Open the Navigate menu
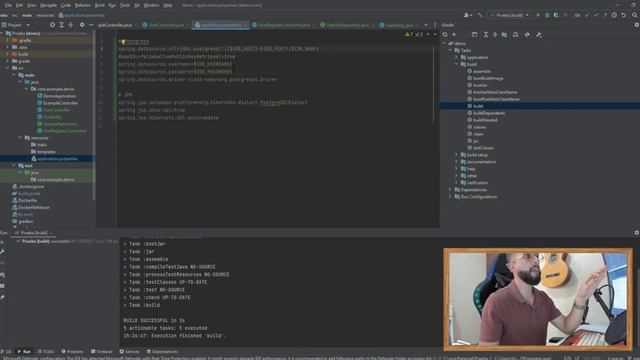 tap(48, 5)
